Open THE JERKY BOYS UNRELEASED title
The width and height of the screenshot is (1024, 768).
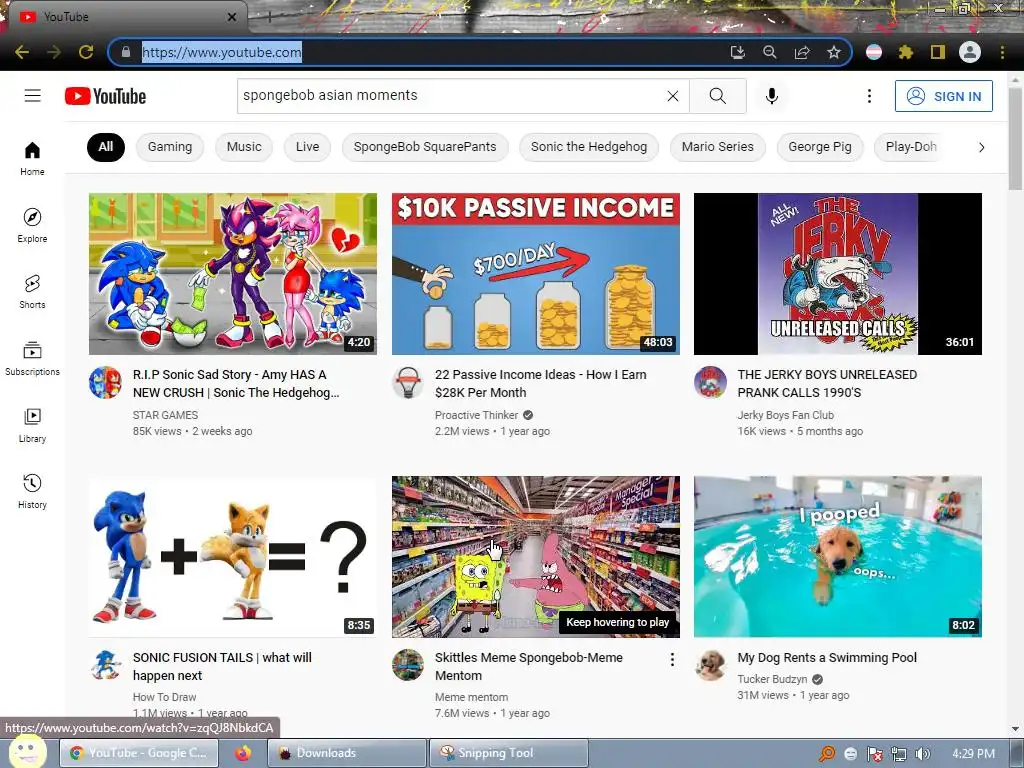827,383
